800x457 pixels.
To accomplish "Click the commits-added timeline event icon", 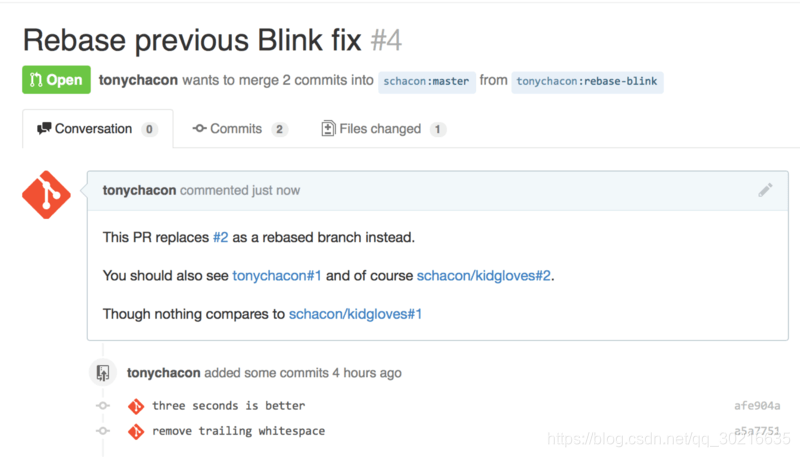I will pos(103,373).
